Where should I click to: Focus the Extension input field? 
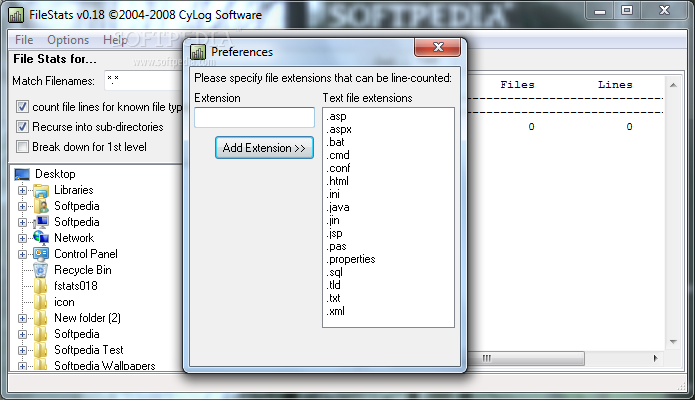tap(254, 118)
